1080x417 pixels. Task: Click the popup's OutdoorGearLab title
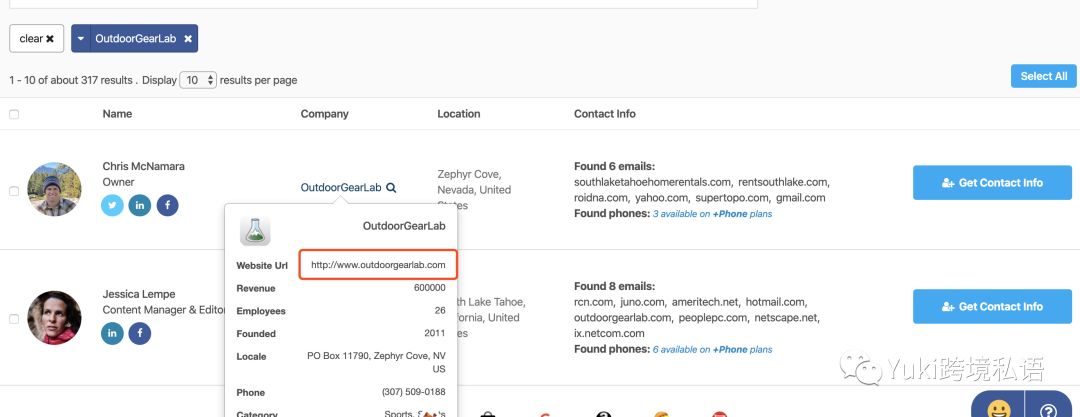(x=404, y=226)
